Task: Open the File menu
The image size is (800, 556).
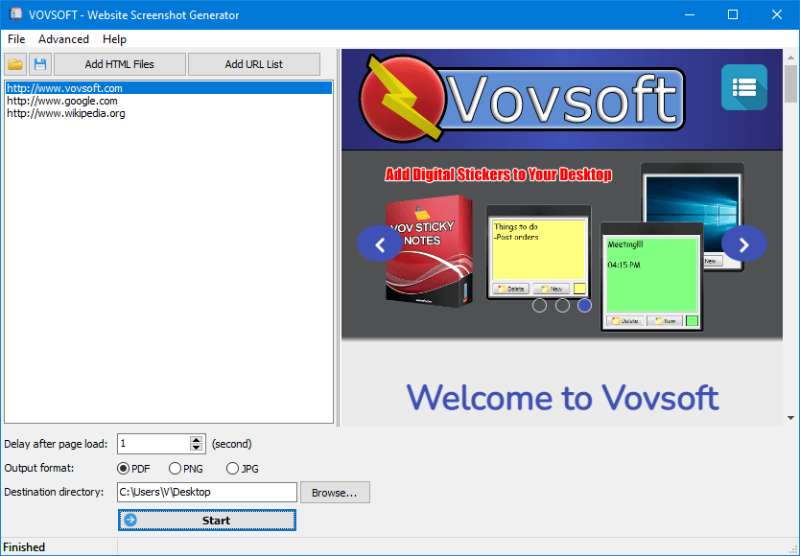Action: point(16,39)
